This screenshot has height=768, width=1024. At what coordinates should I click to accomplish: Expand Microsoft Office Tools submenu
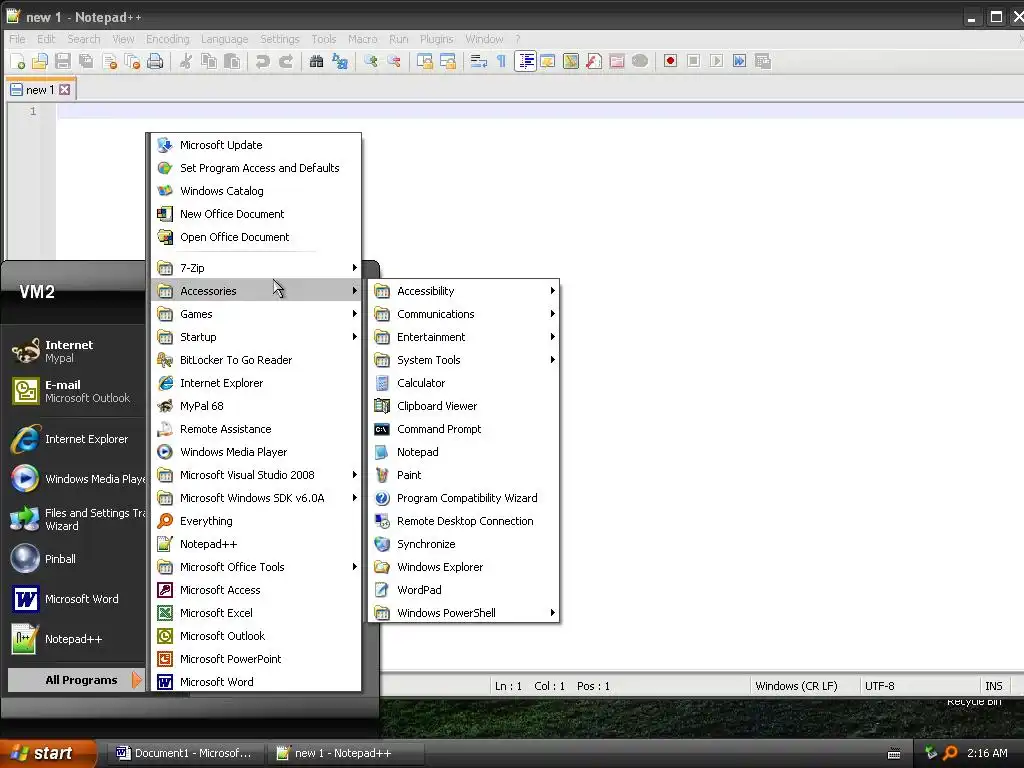256,567
